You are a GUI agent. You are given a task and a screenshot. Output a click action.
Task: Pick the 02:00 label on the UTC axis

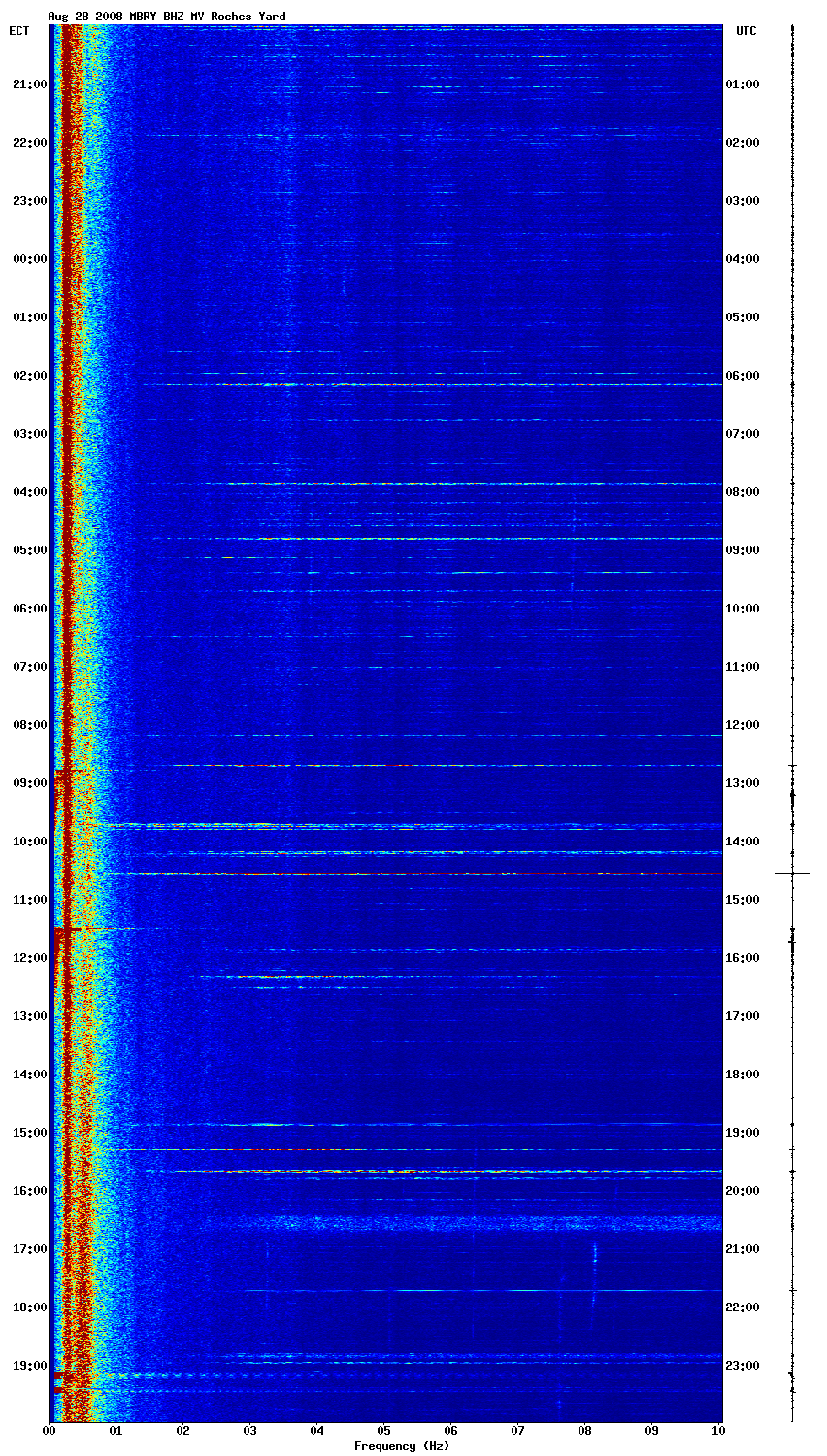pos(743,143)
